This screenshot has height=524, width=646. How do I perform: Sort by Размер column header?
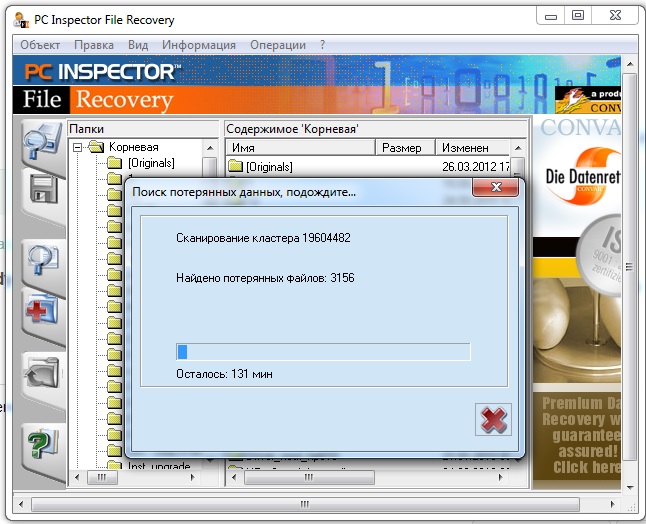pos(405,147)
